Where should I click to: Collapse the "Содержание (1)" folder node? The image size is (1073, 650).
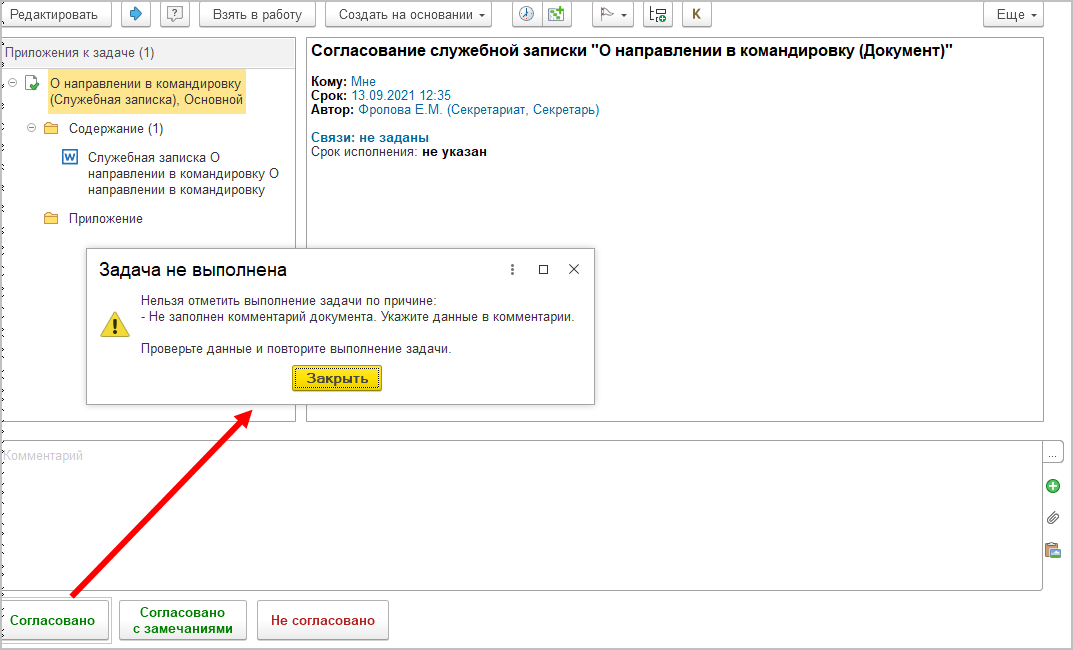pos(32,128)
